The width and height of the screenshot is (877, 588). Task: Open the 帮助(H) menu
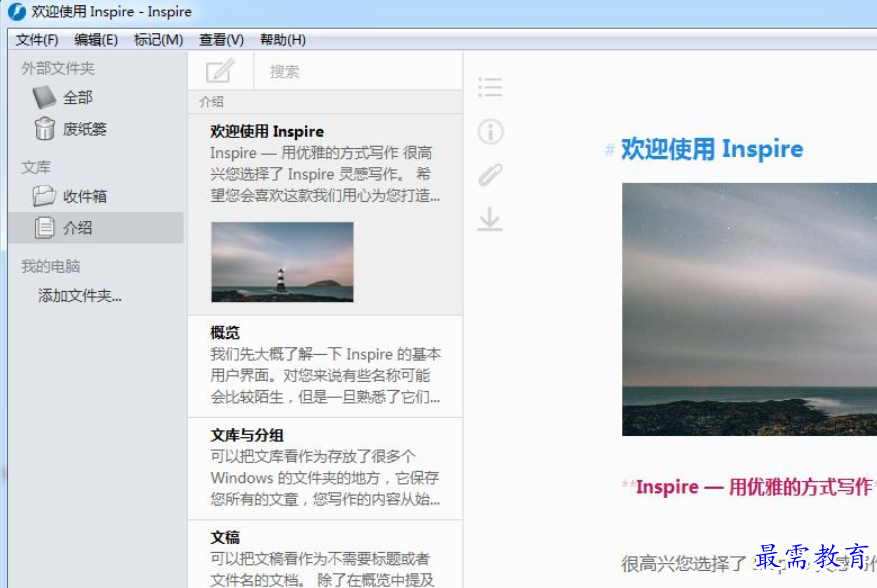(282, 40)
